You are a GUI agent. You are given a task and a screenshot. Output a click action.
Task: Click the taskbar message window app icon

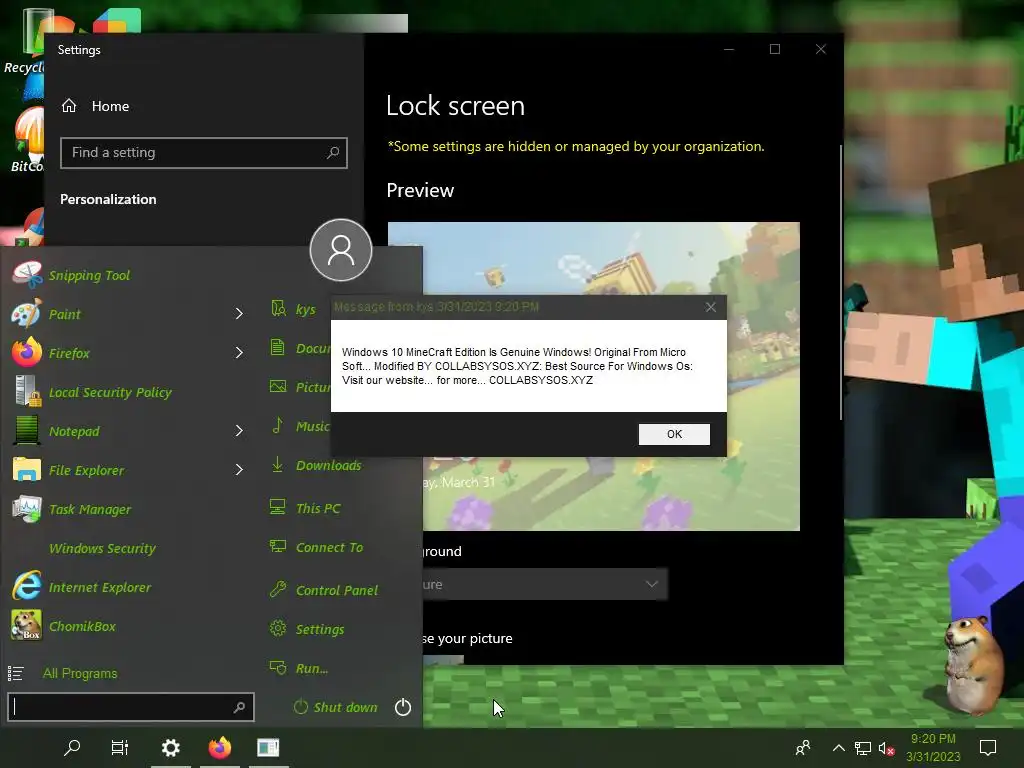click(x=268, y=748)
